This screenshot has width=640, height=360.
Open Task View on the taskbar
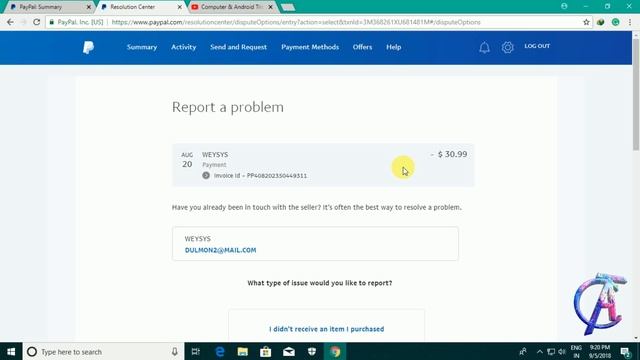pyautogui.click(x=196, y=351)
